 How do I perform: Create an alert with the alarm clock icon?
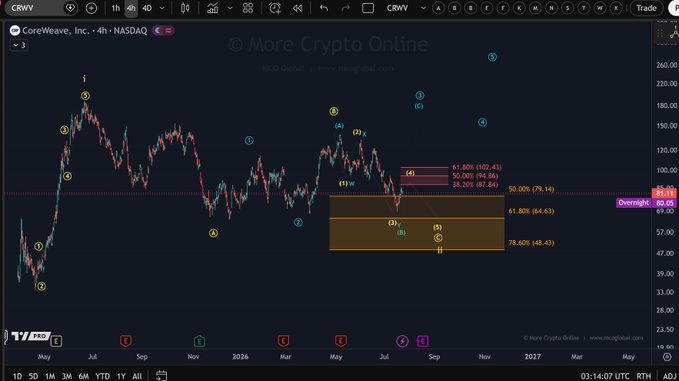click(275, 8)
